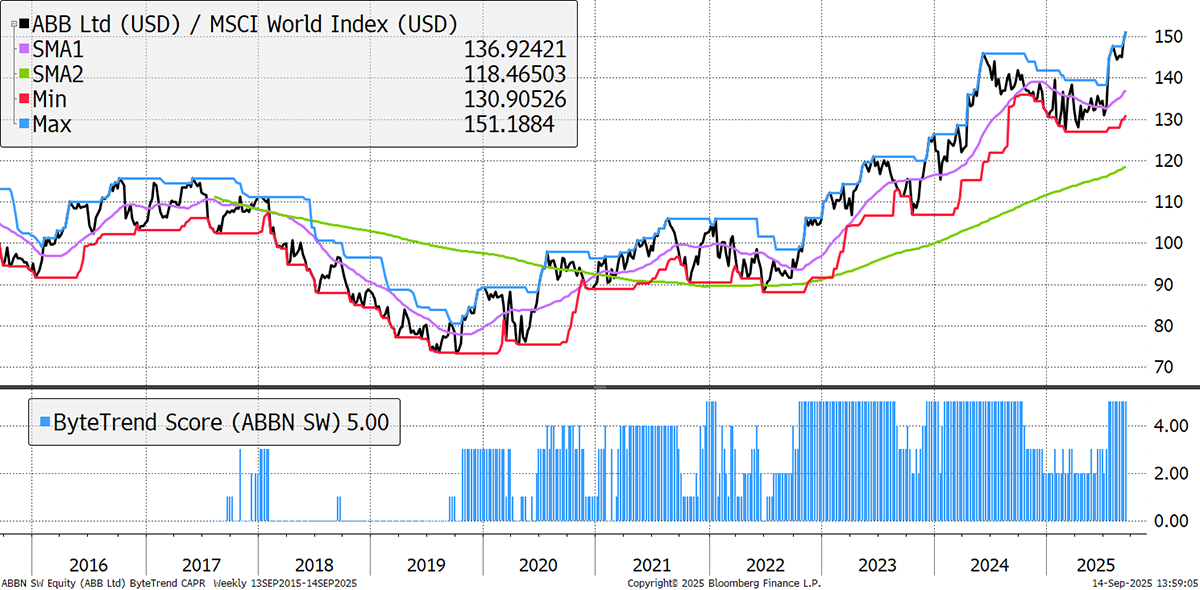
Task: Pick the blue Max series swatch
Action: (x=24, y=125)
